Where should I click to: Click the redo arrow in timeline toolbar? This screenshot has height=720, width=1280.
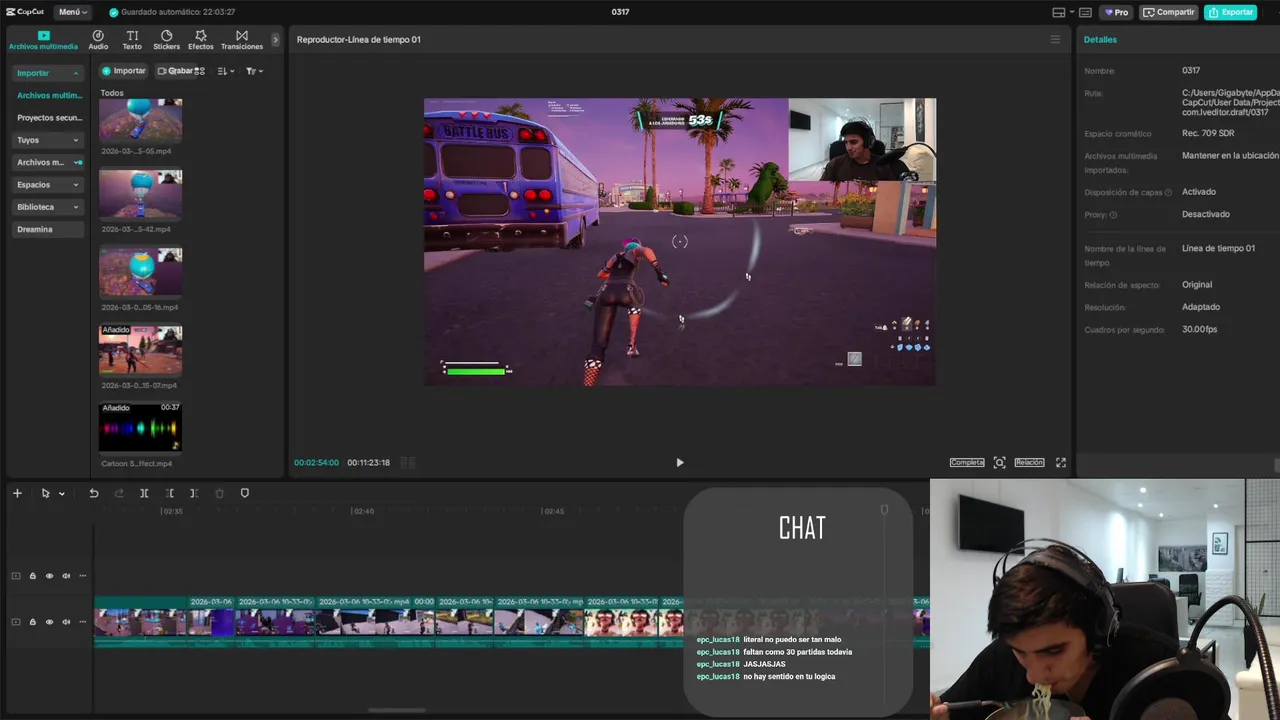coord(119,493)
